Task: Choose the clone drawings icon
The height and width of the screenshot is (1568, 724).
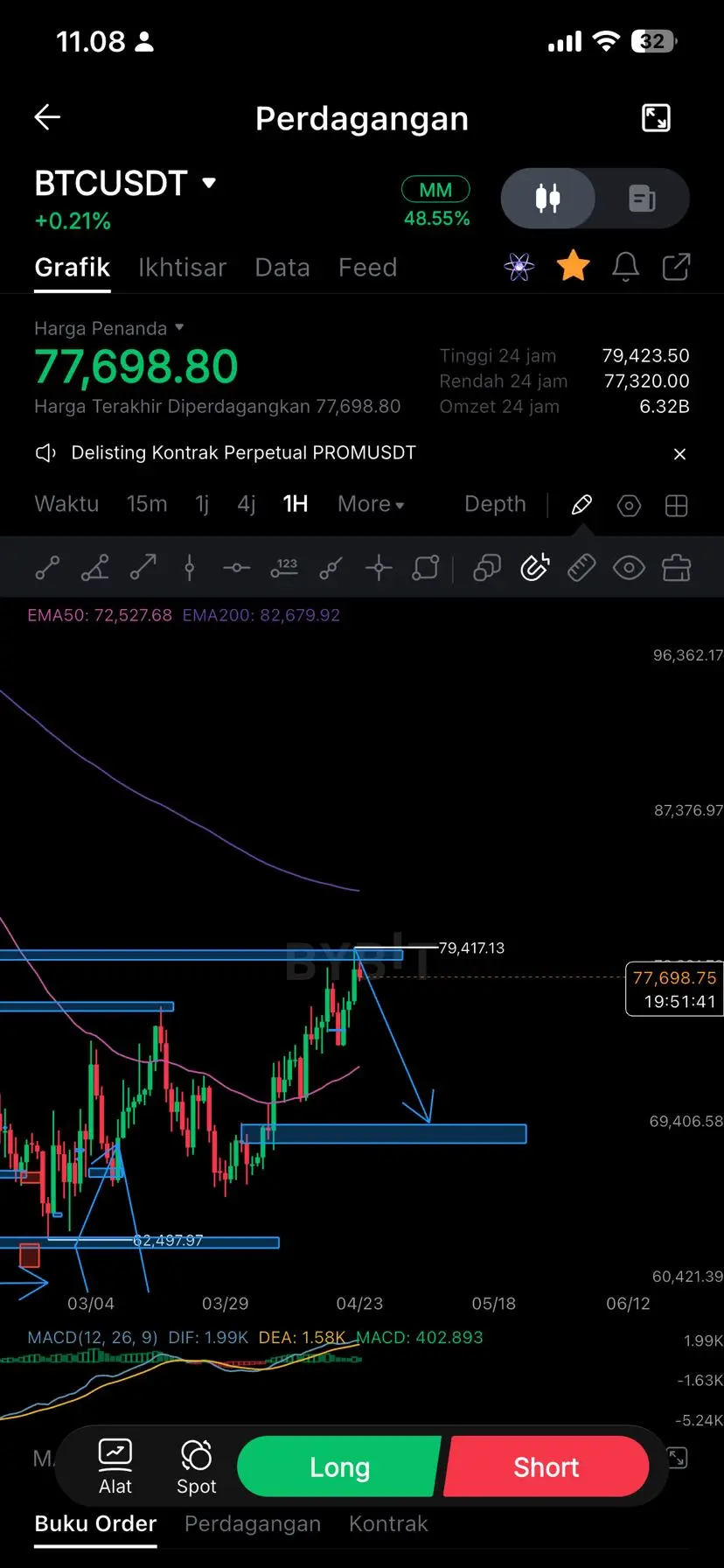Action: point(487,568)
